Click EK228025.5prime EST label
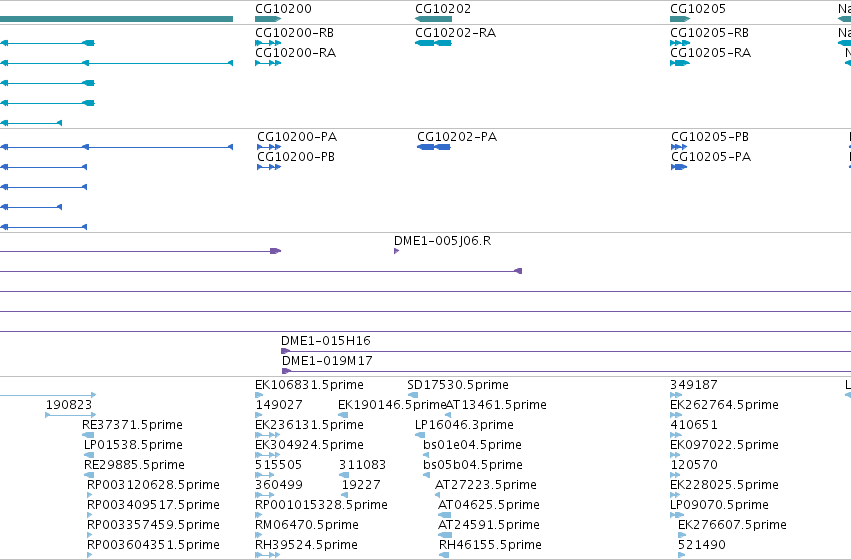Viewport: 851px width, 560px height. coord(725,485)
